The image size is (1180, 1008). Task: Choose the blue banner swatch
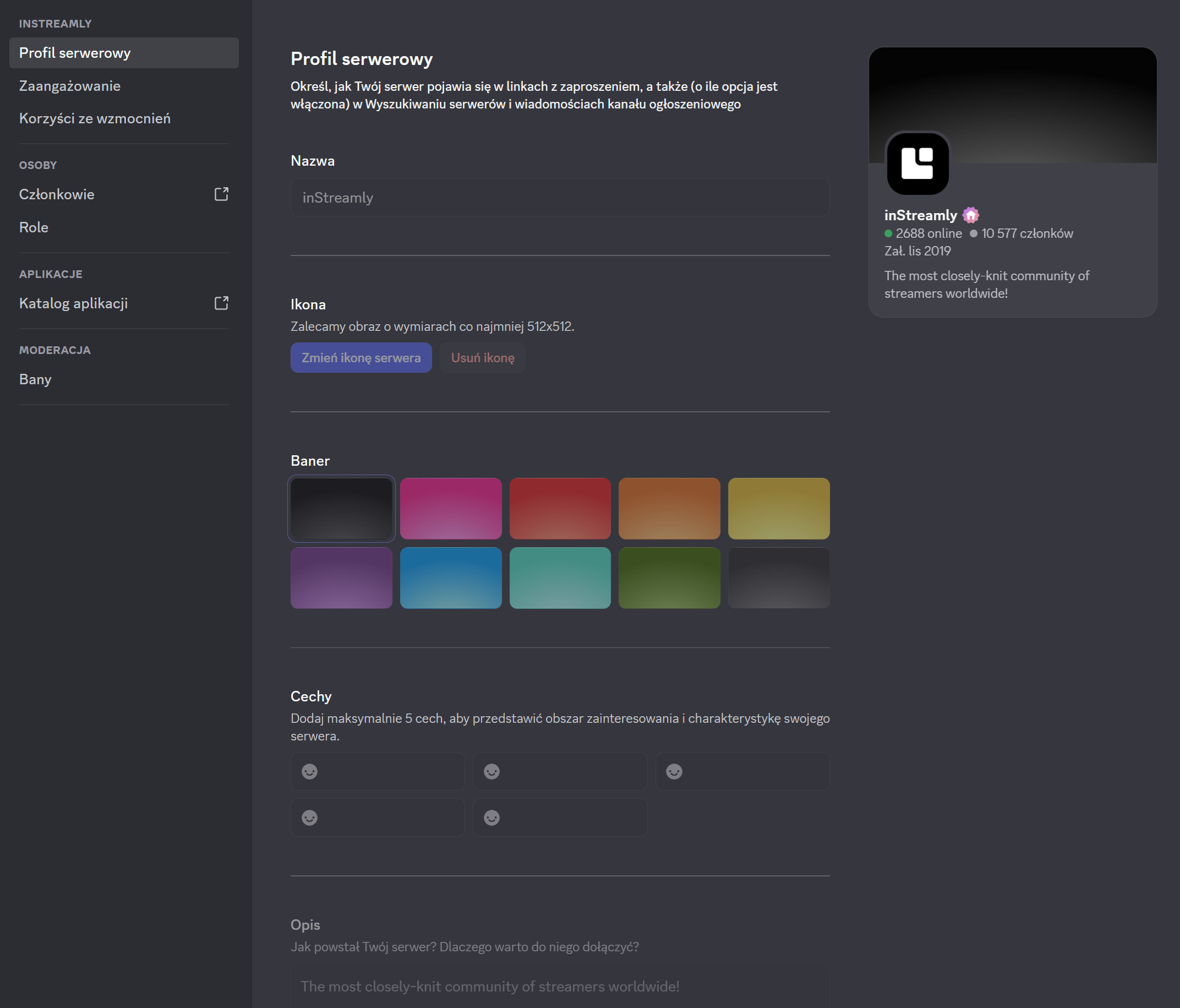click(450, 578)
